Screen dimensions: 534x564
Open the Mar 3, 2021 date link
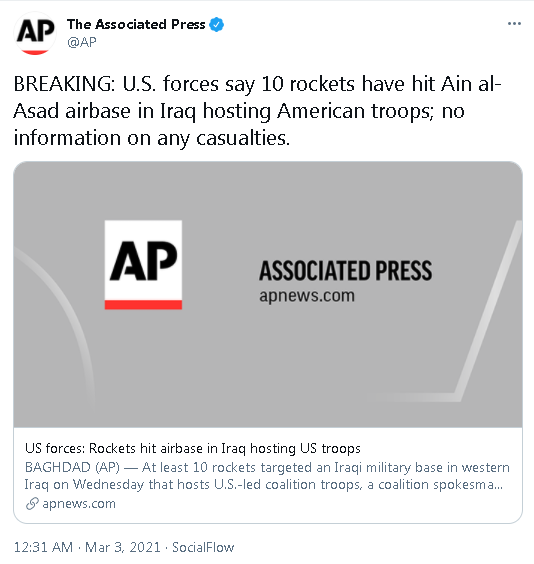point(123,547)
